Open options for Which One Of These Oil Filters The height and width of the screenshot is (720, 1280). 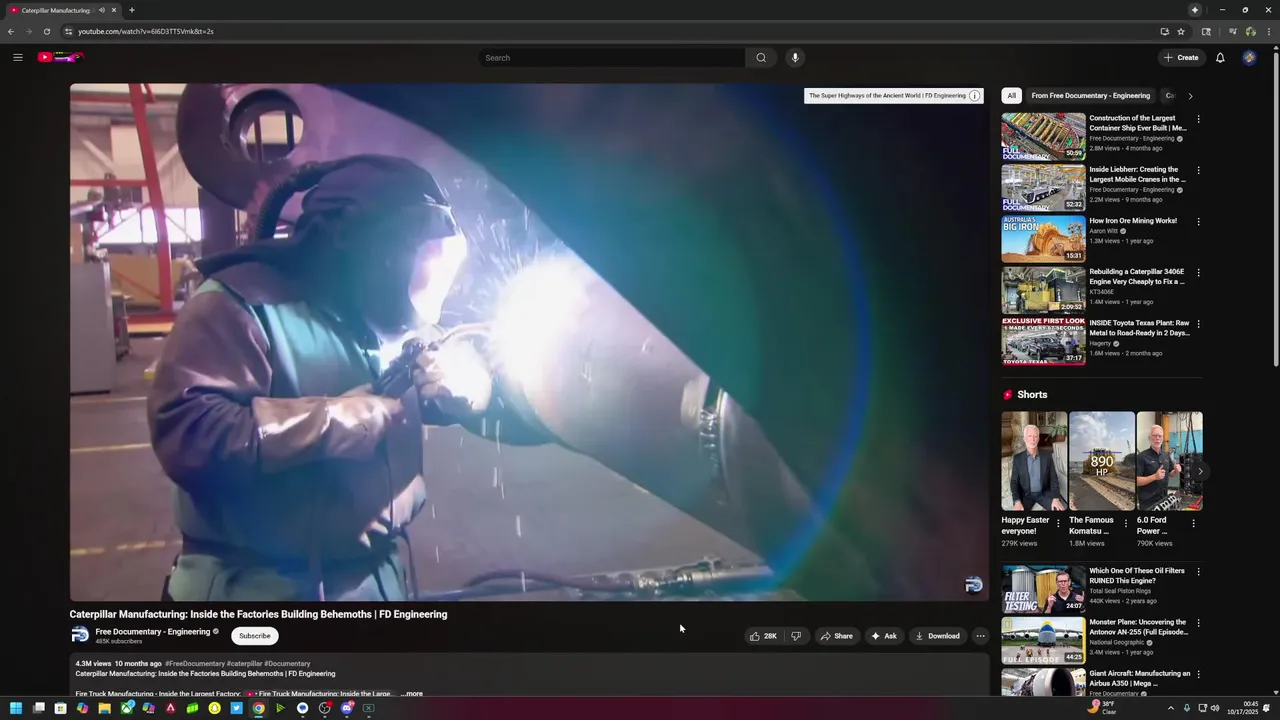(x=1198, y=572)
